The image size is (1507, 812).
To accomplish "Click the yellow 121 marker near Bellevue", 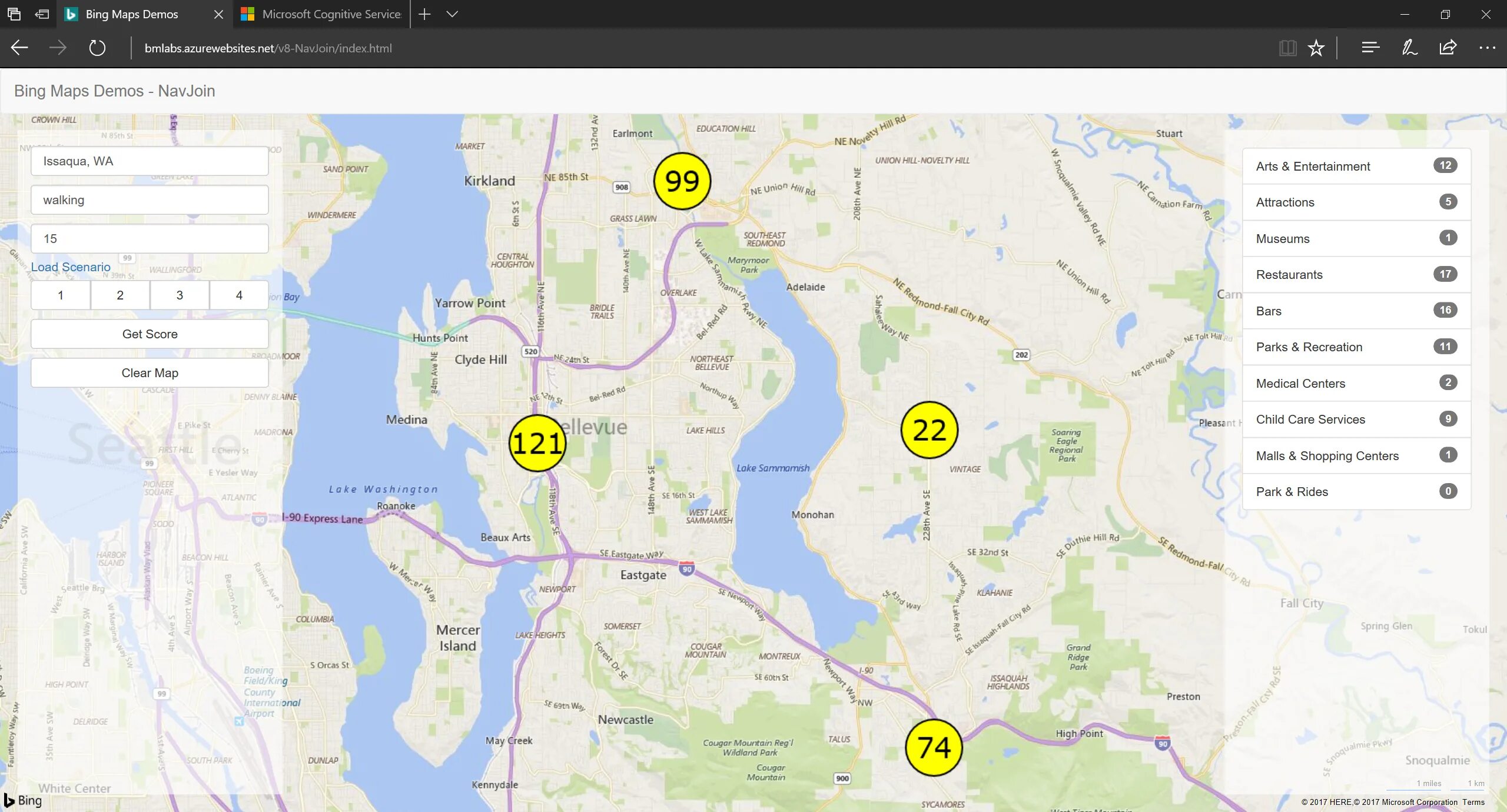I will (537, 443).
